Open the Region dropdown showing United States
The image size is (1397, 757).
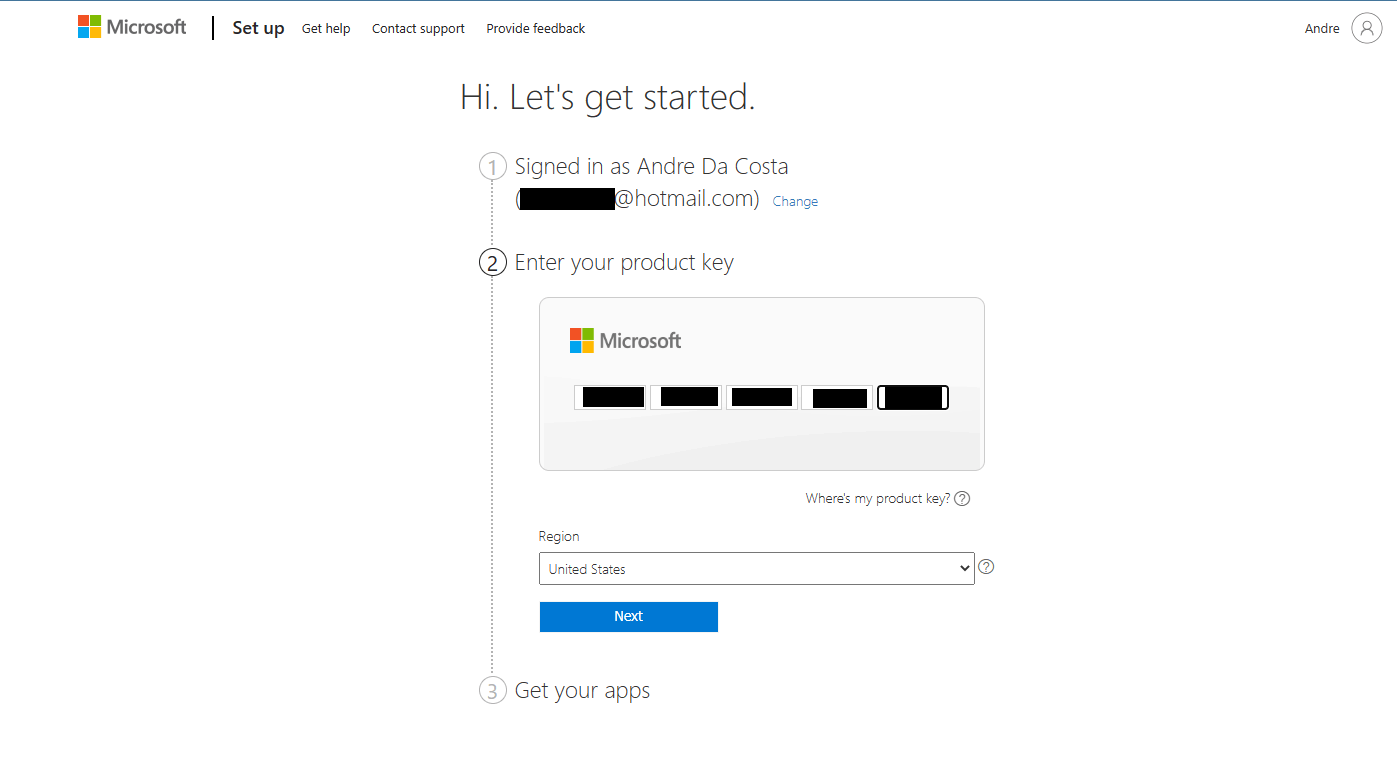[x=756, y=568]
